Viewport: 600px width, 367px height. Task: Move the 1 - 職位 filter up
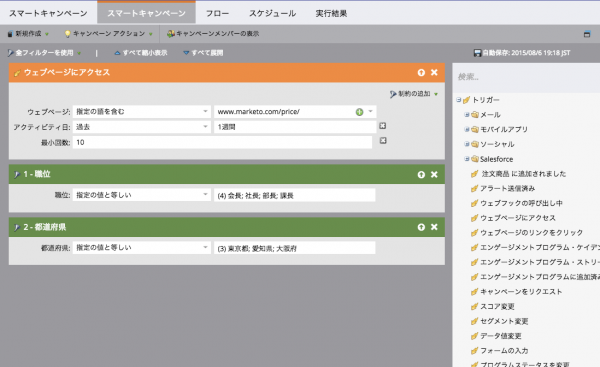[421, 175]
